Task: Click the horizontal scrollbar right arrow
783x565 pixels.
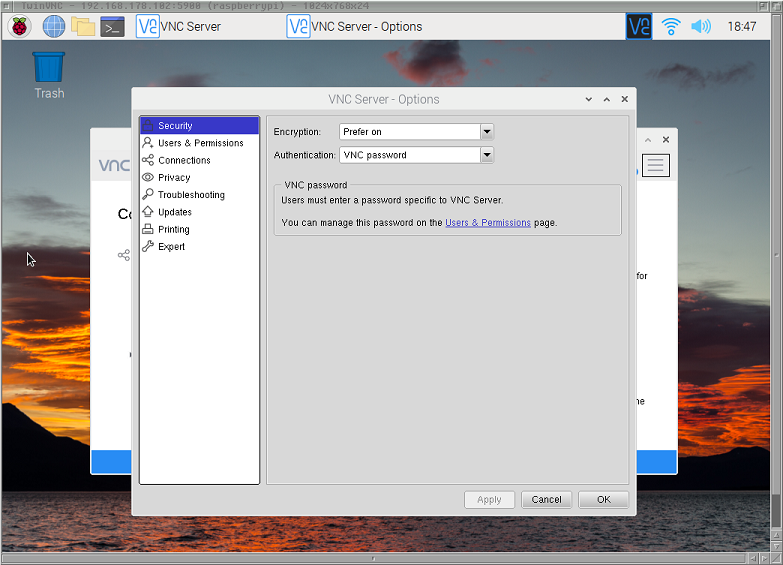Action: pyautogui.click(x=765, y=558)
